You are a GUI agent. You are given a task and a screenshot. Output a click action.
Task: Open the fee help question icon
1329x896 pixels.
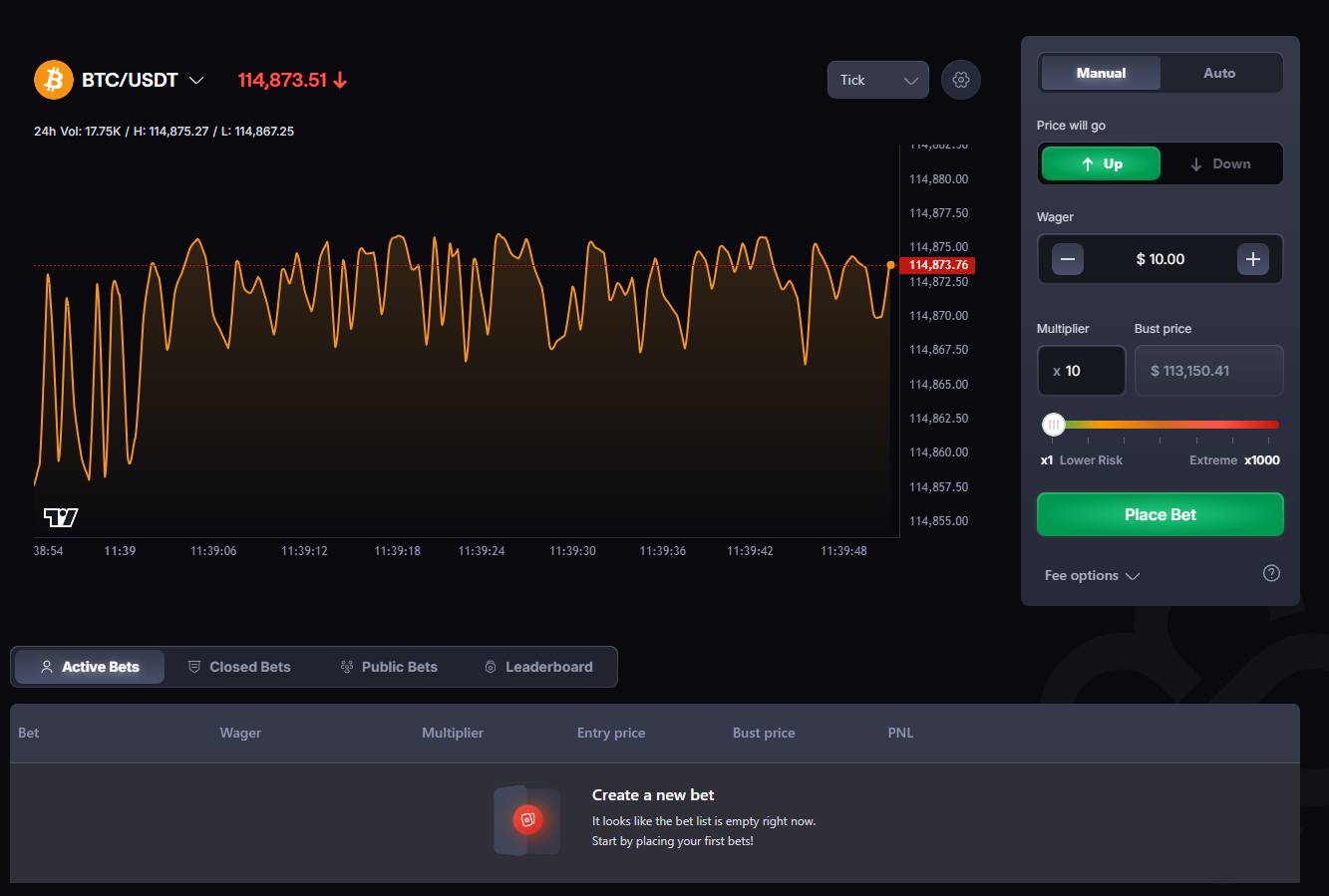[1271, 573]
